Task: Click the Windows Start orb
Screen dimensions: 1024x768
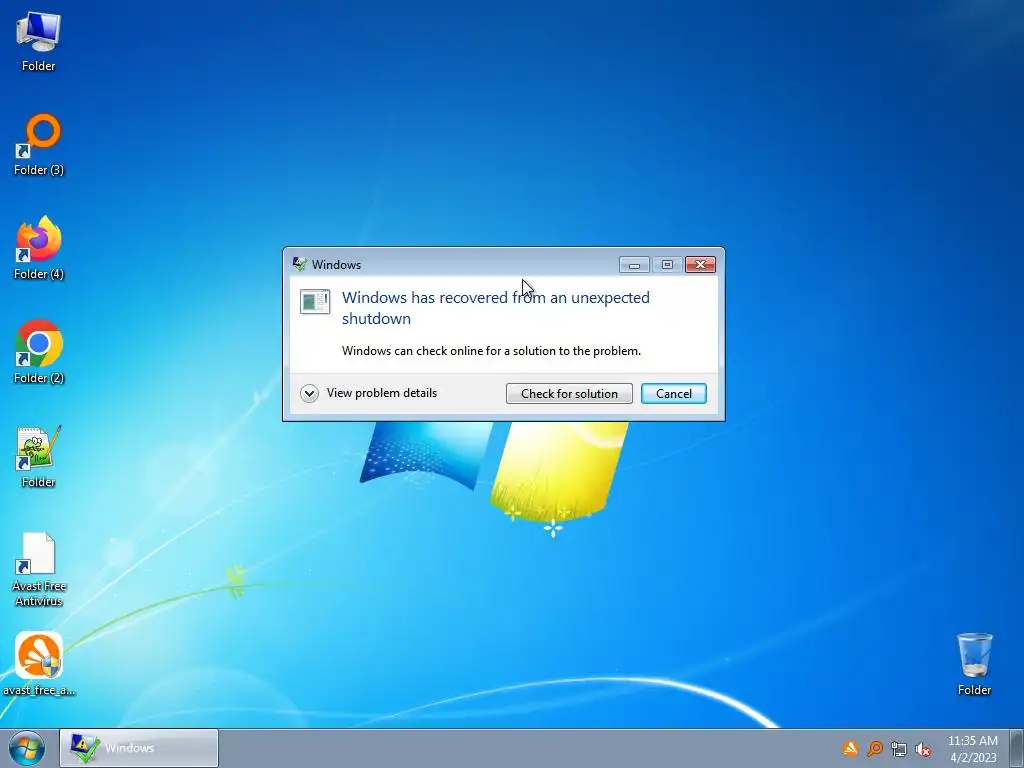Action: [27, 748]
